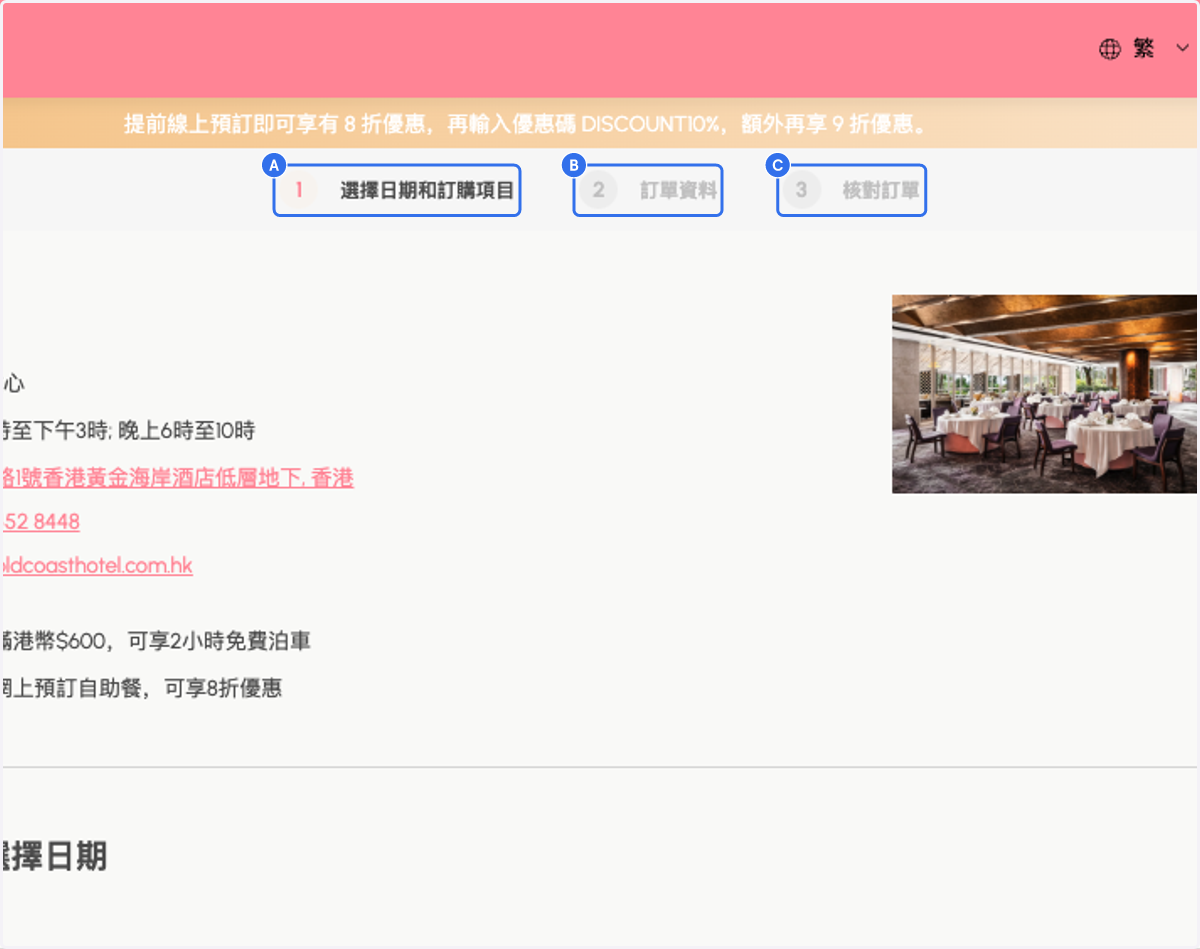Open the 繁 language dropdown
This screenshot has width=1200, height=949.
[x=1144, y=49]
